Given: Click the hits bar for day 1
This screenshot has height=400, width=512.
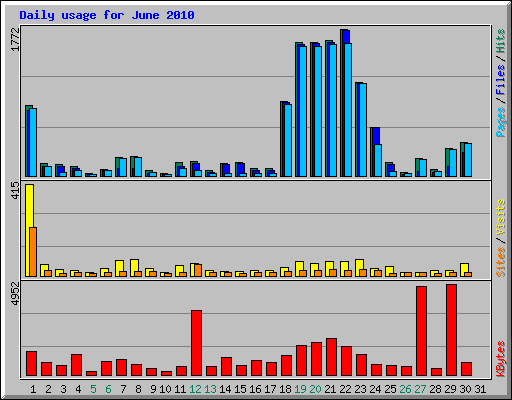Looking at the screenshot, I should [x=27, y=141].
